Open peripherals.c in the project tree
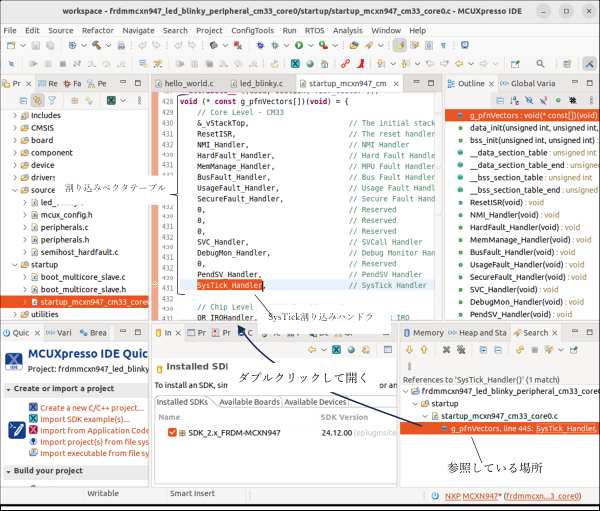The image size is (600, 511). tap(64, 227)
